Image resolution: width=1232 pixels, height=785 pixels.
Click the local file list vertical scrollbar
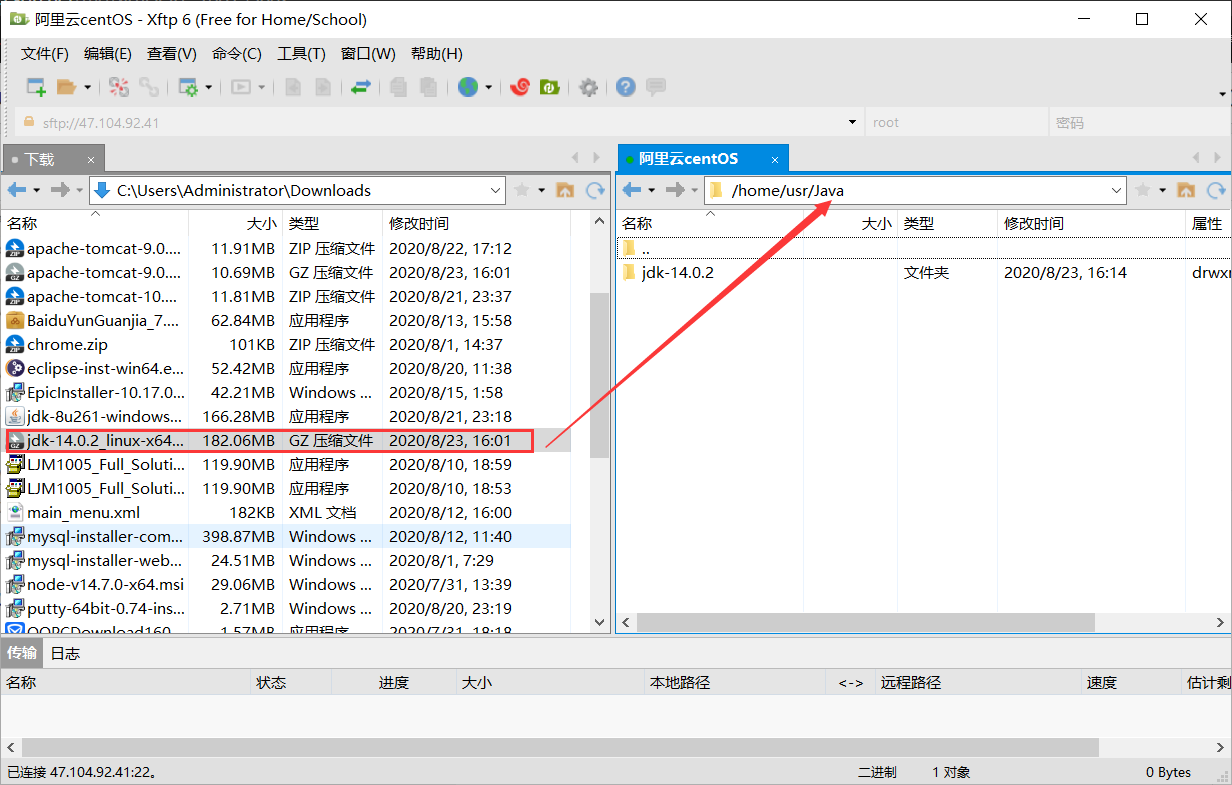[599, 375]
